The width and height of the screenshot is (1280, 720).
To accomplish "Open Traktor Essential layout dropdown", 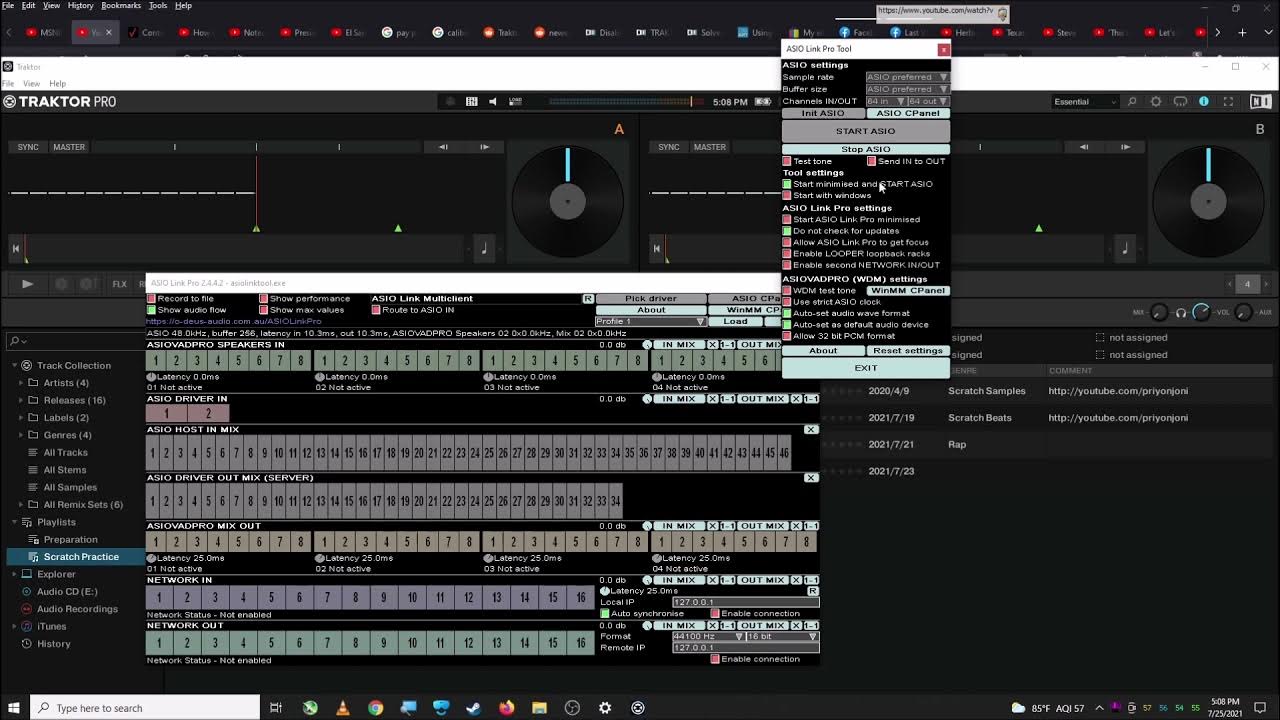I will coord(1085,101).
